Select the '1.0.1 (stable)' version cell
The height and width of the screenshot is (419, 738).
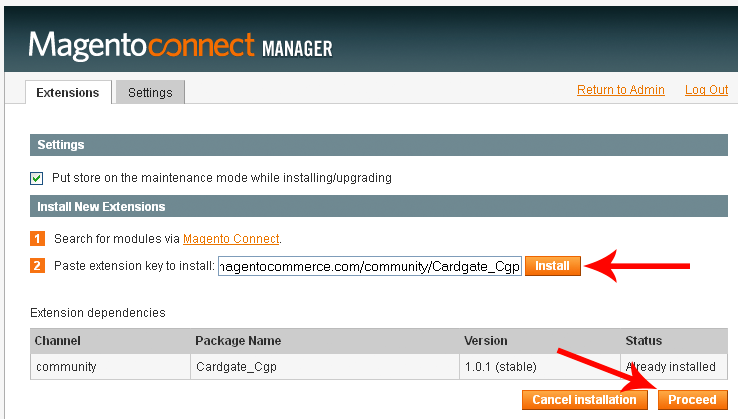[540, 367]
